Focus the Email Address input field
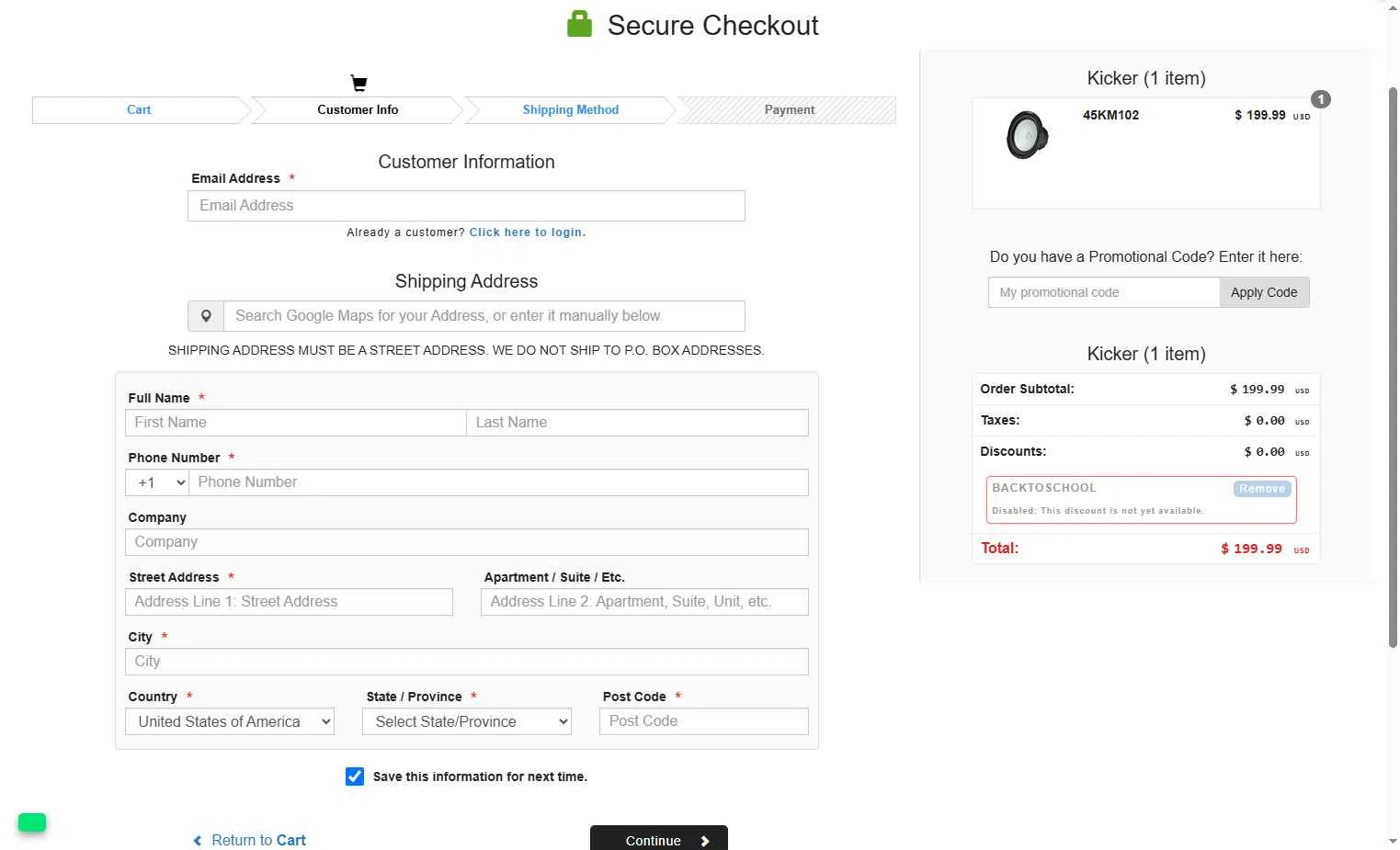The width and height of the screenshot is (1400, 850). (x=466, y=206)
